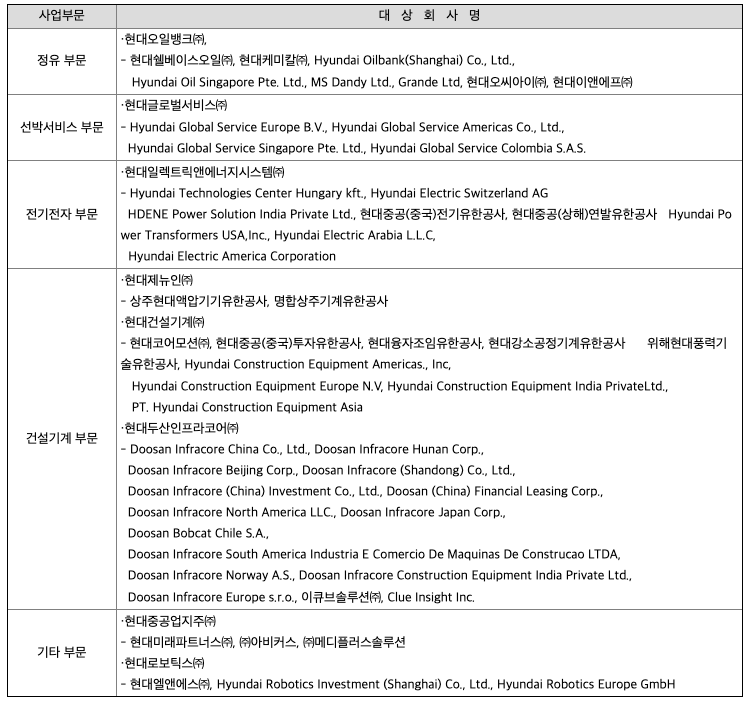Click the 현대두산인프라코어㈜ entry

(x=181, y=428)
